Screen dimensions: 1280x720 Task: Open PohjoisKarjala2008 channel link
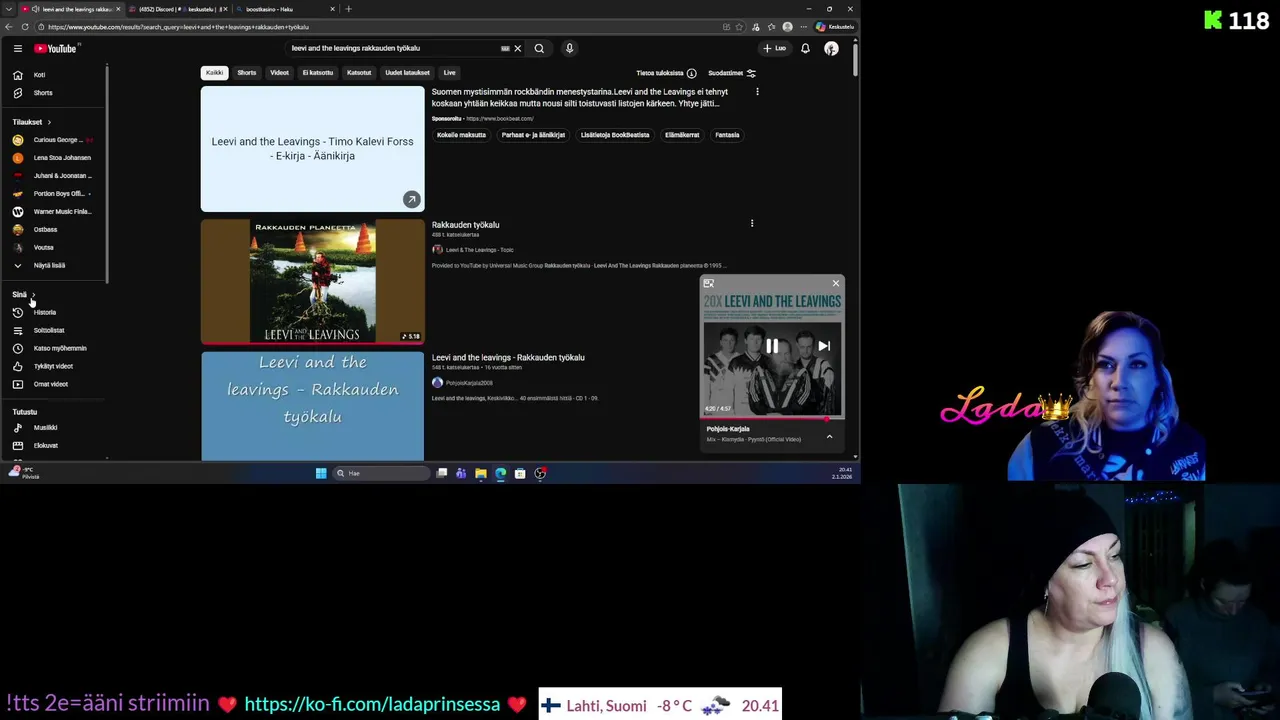pos(469,383)
